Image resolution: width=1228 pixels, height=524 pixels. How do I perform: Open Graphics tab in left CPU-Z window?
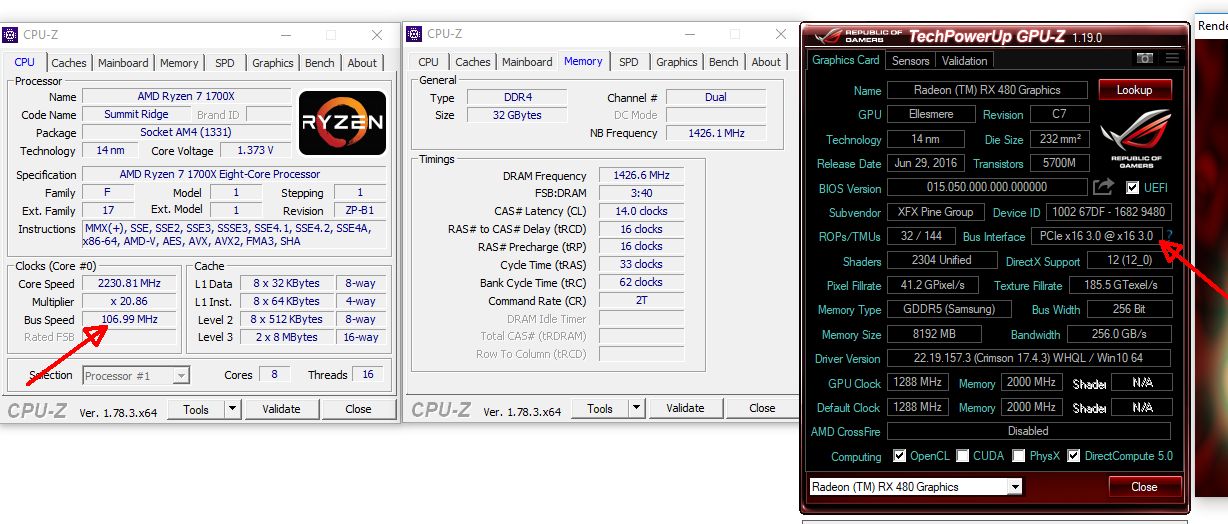273,63
